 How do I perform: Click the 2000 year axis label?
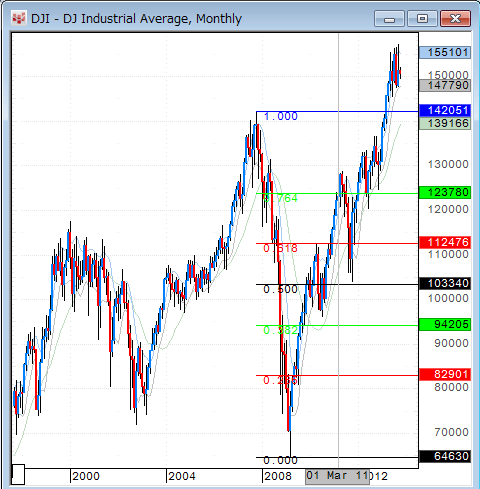click(x=86, y=476)
